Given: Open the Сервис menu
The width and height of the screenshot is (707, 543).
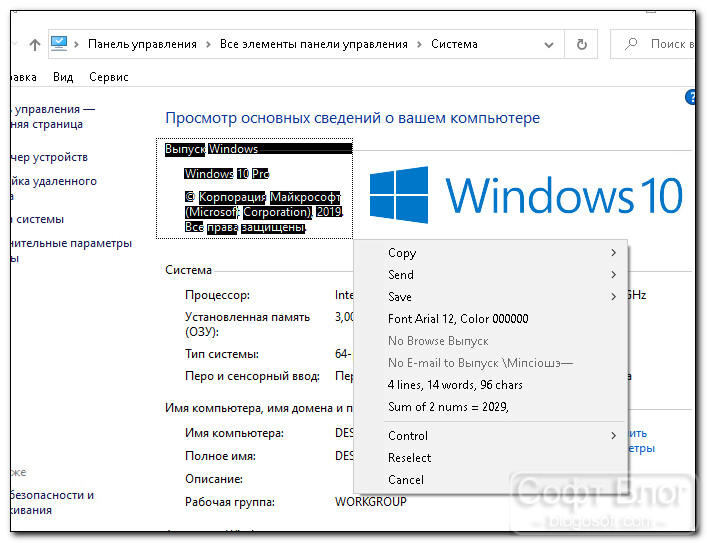Looking at the screenshot, I should [109, 77].
